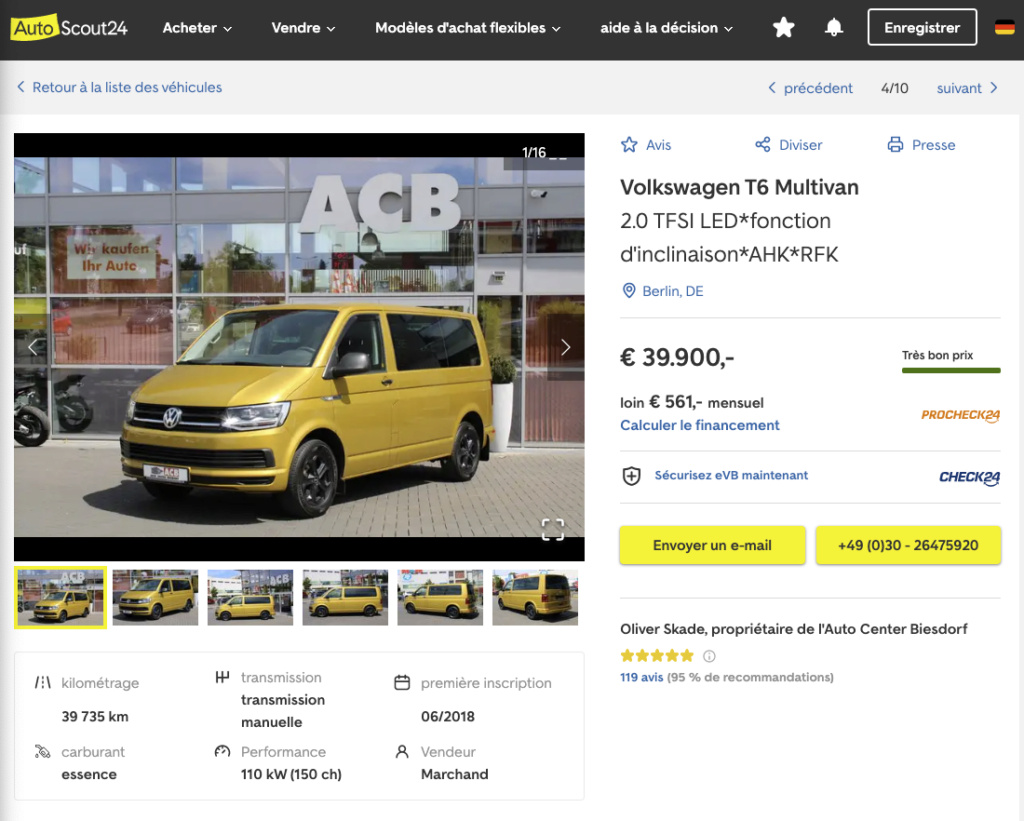The width and height of the screenshot is (1024, 821).
Task: Click the Avis star icon
Action: coord(629,144)
